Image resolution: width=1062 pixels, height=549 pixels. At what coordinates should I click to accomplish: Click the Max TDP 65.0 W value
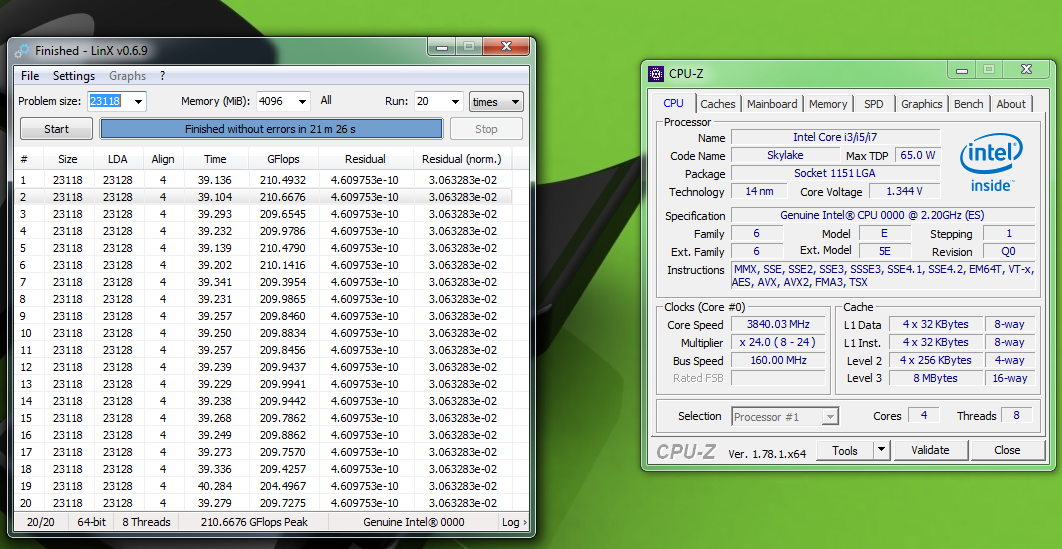click(918, 156)
